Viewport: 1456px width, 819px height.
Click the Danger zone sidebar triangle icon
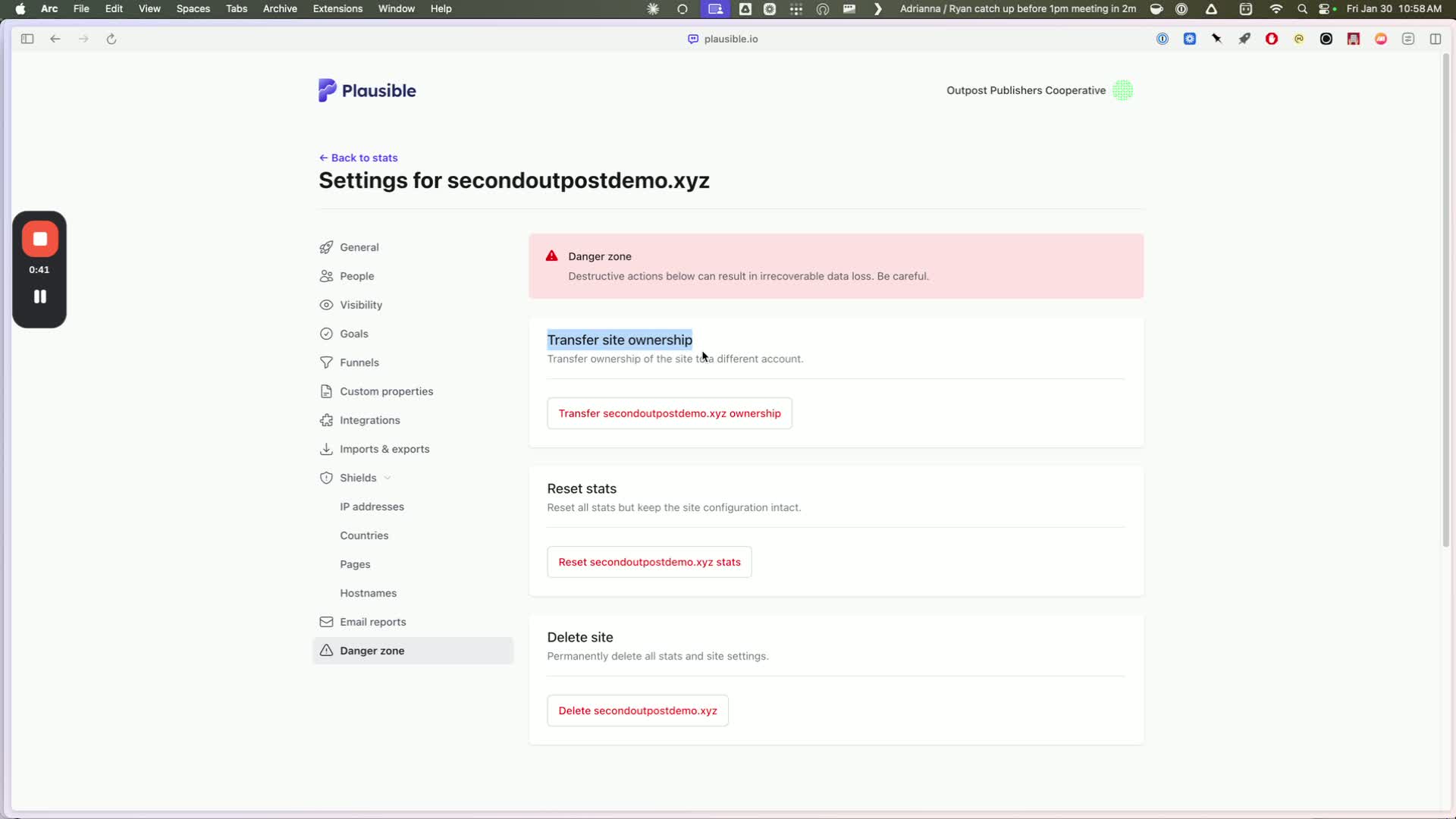tap(326, 651)
